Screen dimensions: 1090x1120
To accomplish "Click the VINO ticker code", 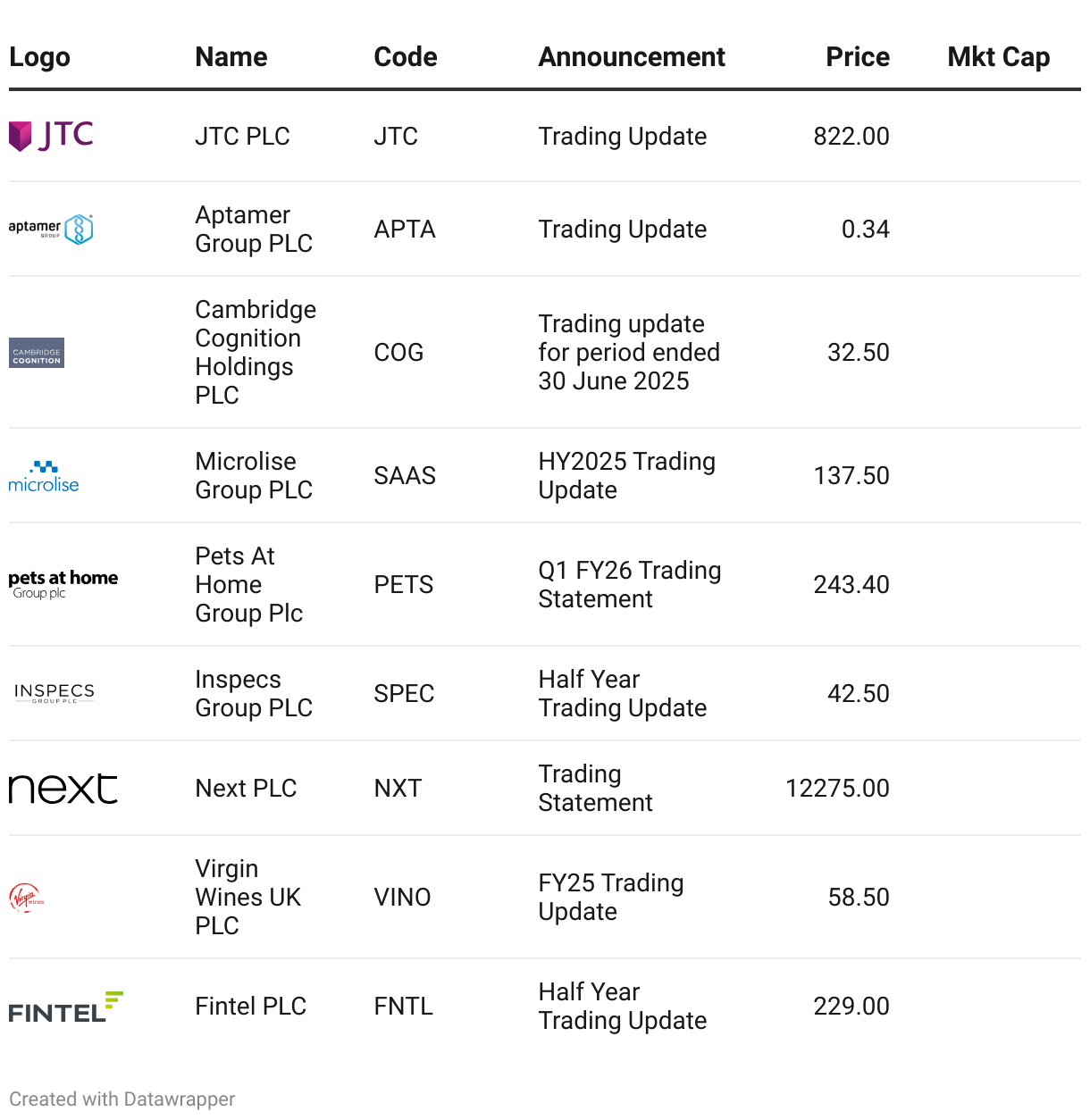I will coord(402,897).
